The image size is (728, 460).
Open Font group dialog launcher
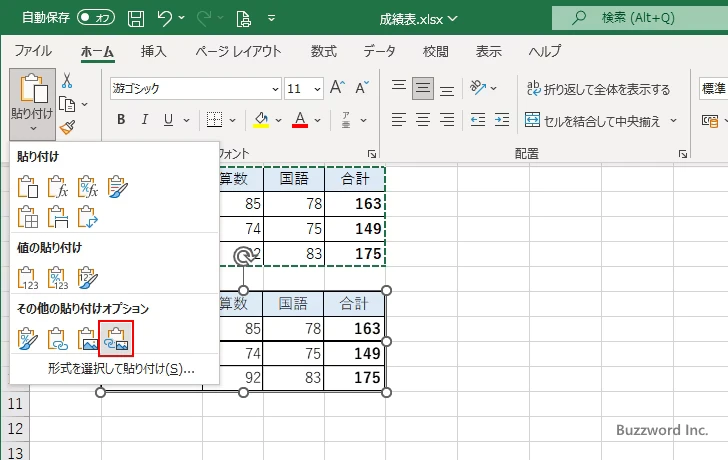[371, 154]
